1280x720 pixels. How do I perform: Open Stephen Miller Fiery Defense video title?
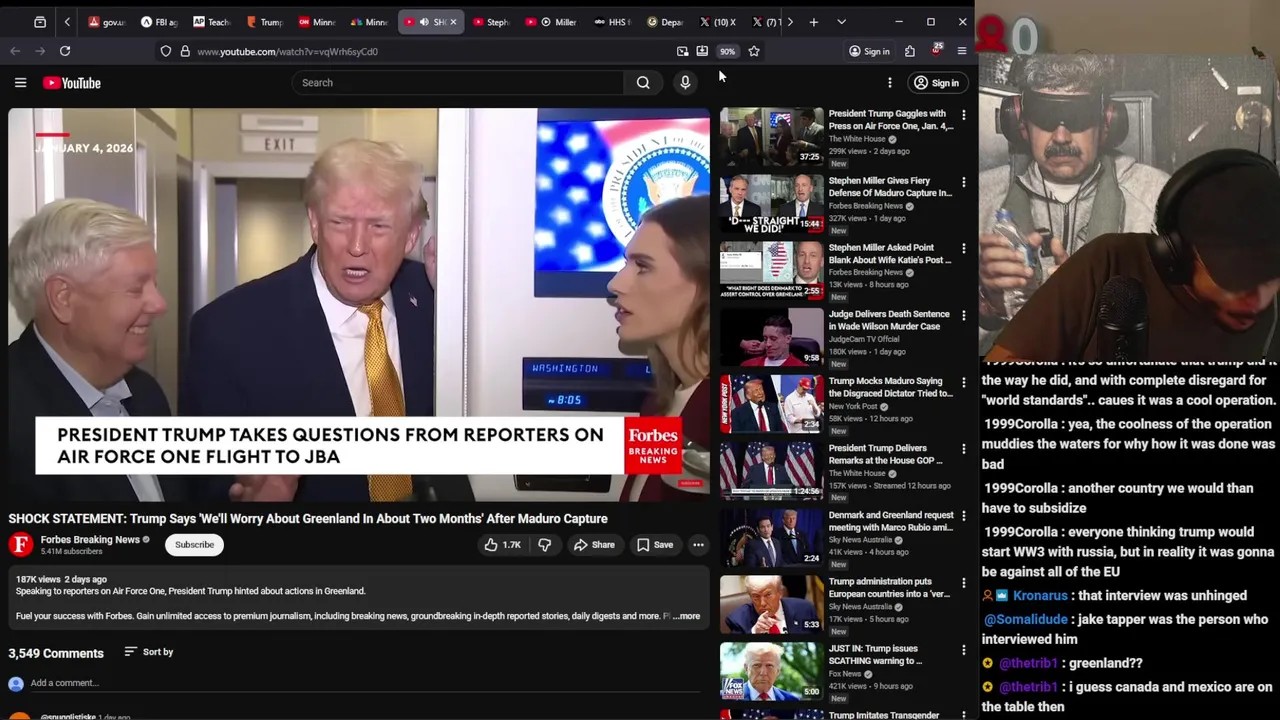click(890, 187)
